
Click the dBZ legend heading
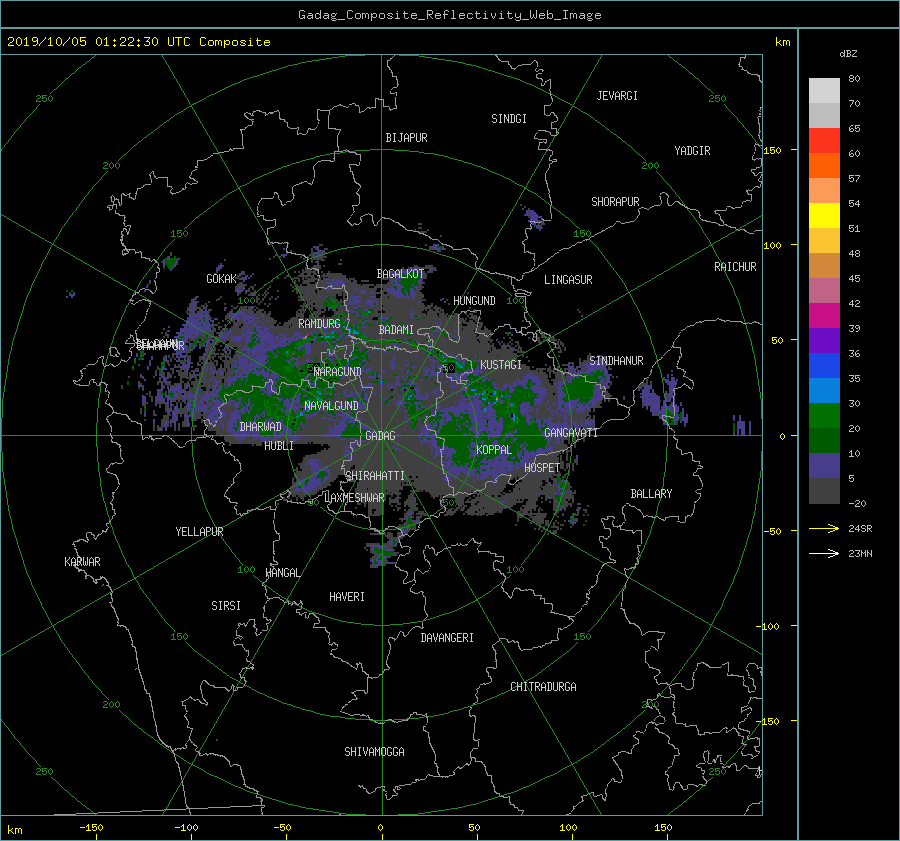[848, 53]
